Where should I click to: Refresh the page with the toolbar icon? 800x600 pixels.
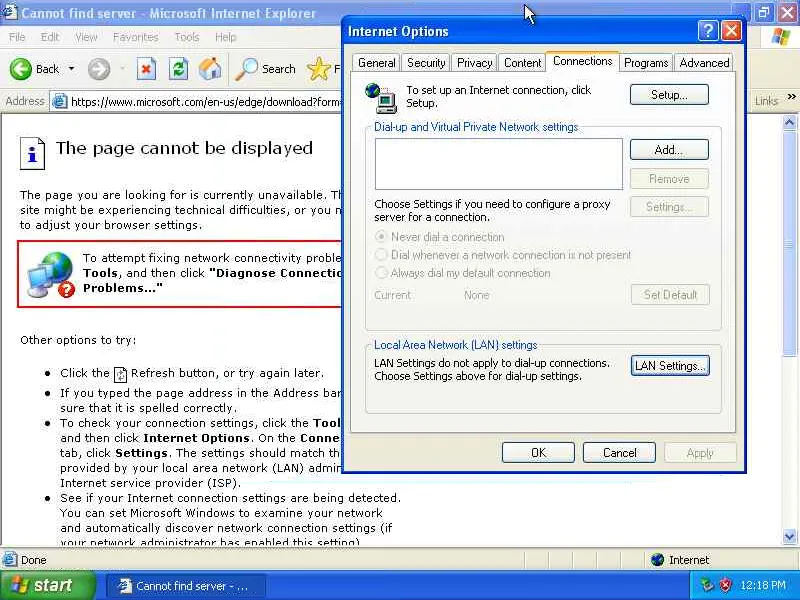coord(179,69)
